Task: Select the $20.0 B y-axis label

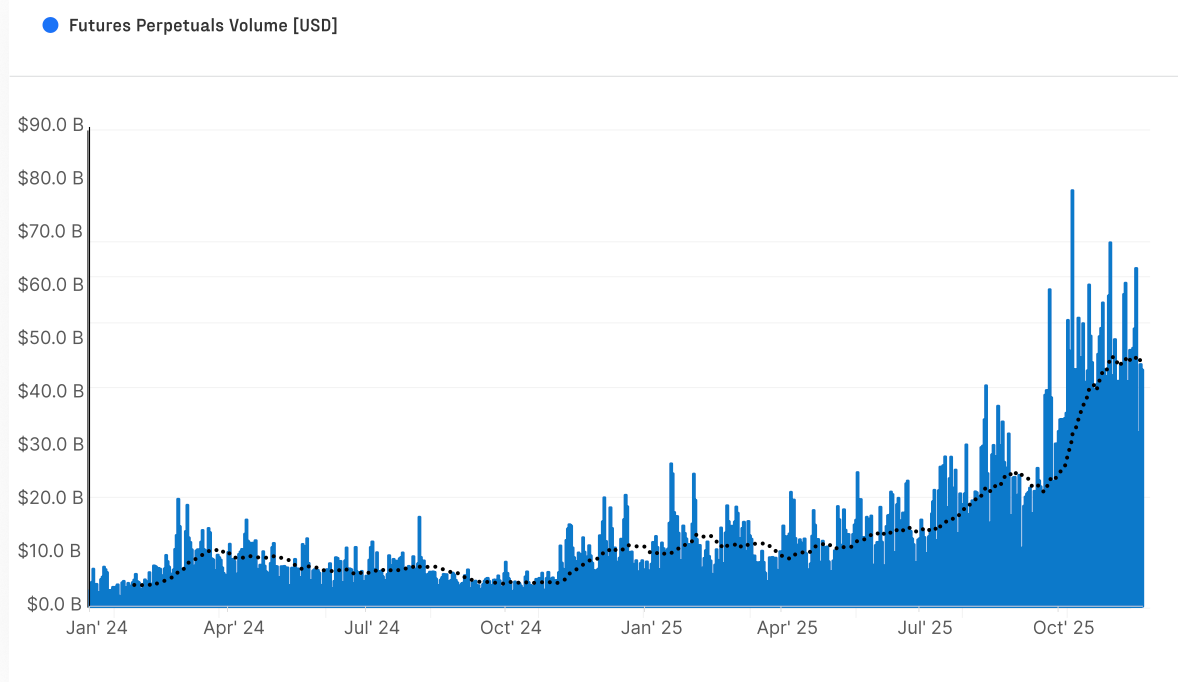Action: pos(50,498)
